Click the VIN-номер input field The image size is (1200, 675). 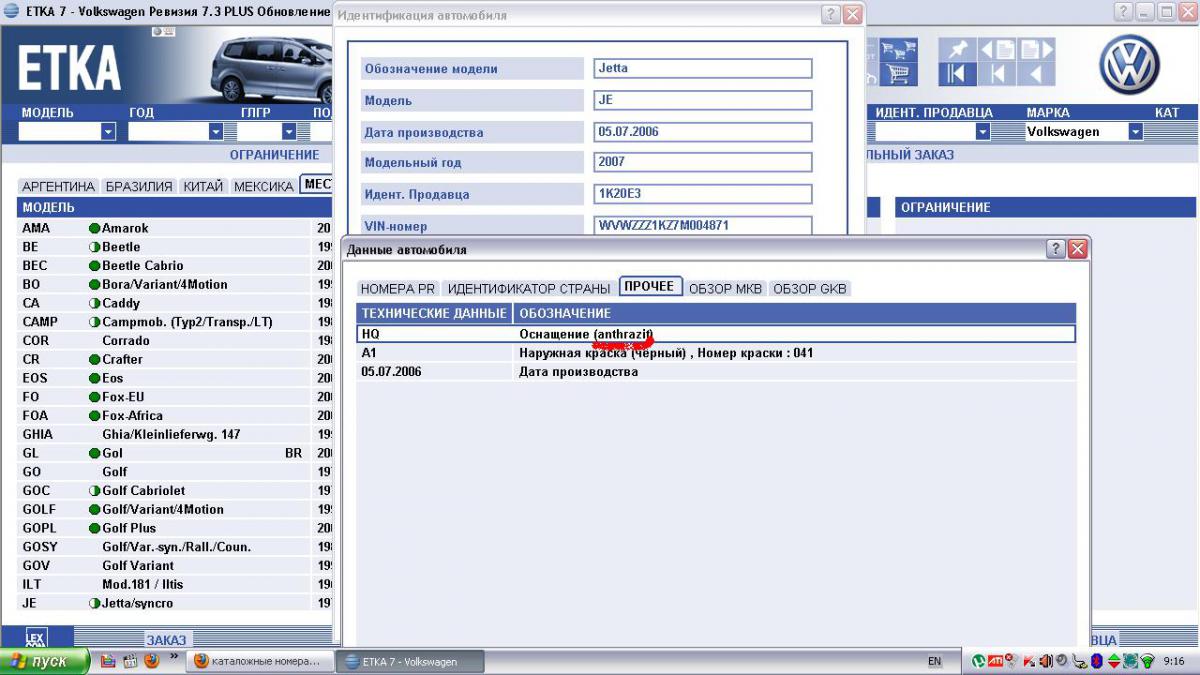pos(702,226)
